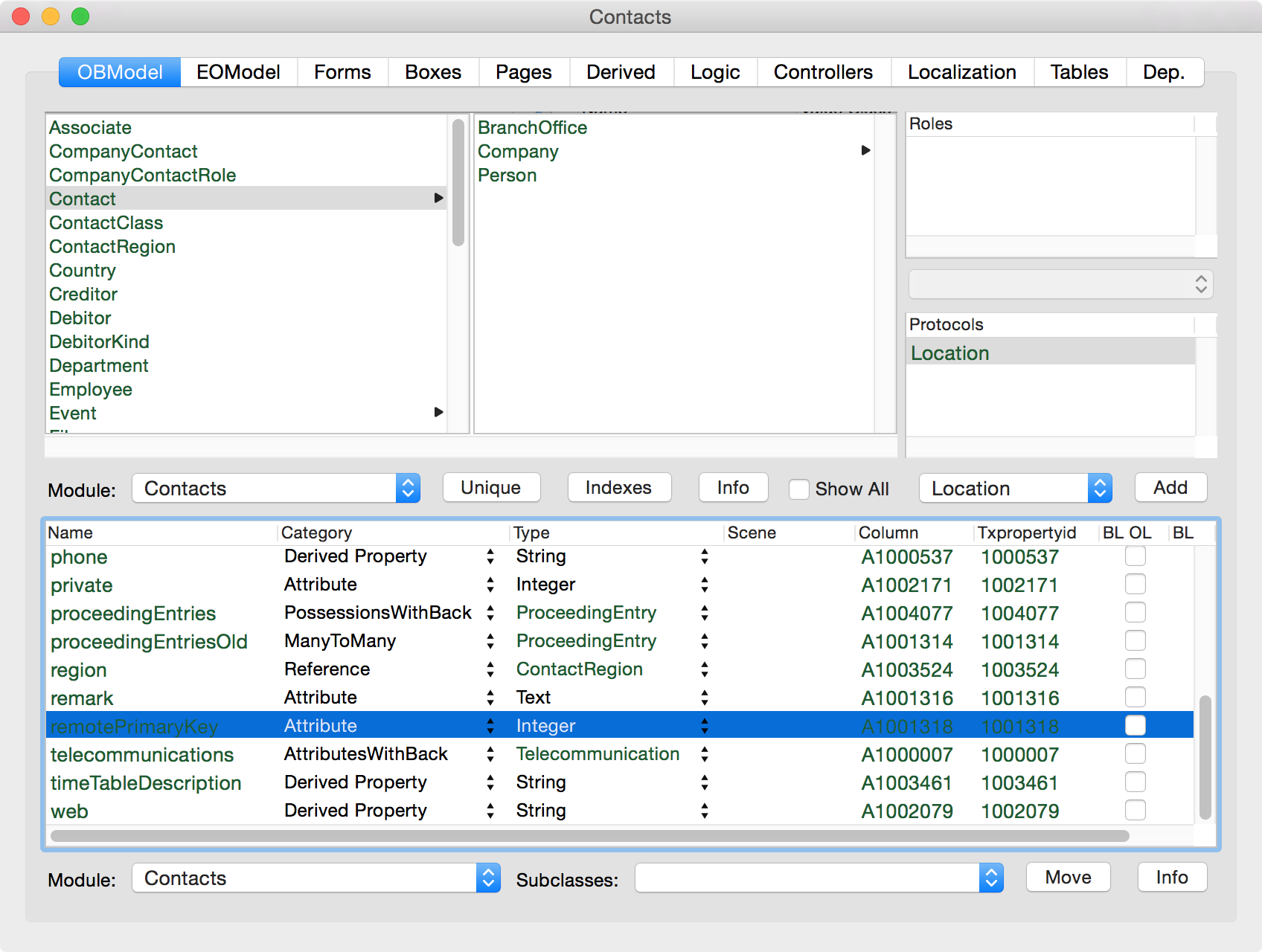This screenshot has height=952, width=1262.
Task: Open the Subclasses dropdown
Action: pos(819,878)
